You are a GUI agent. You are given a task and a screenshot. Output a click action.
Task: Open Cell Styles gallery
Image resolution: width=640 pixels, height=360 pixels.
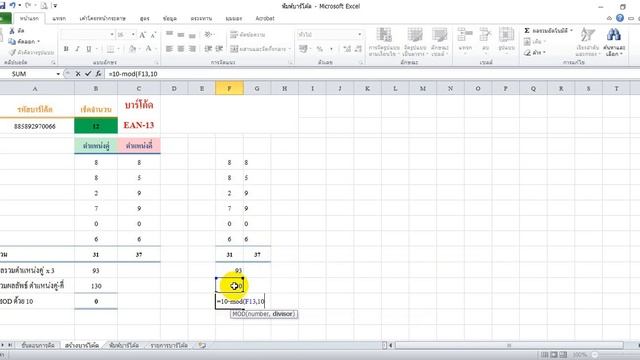pyautogui.click(x=440, y=42)
